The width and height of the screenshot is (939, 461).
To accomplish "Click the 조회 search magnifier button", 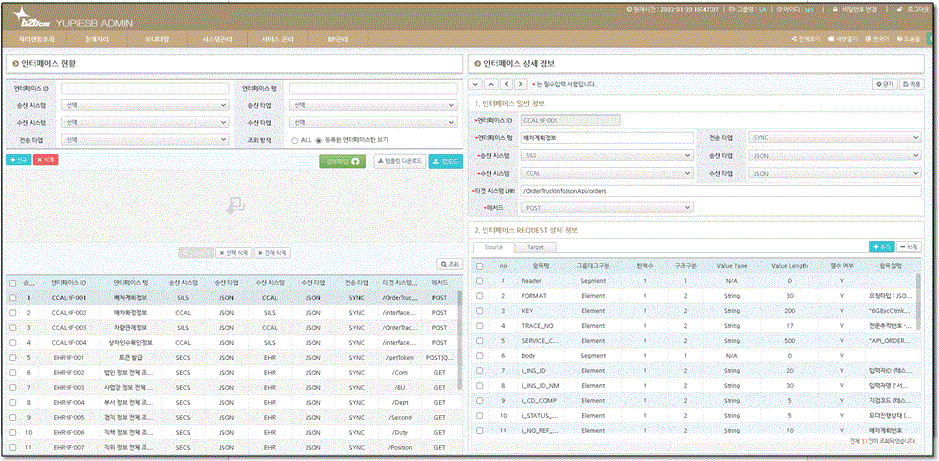I will coord(449,263).
